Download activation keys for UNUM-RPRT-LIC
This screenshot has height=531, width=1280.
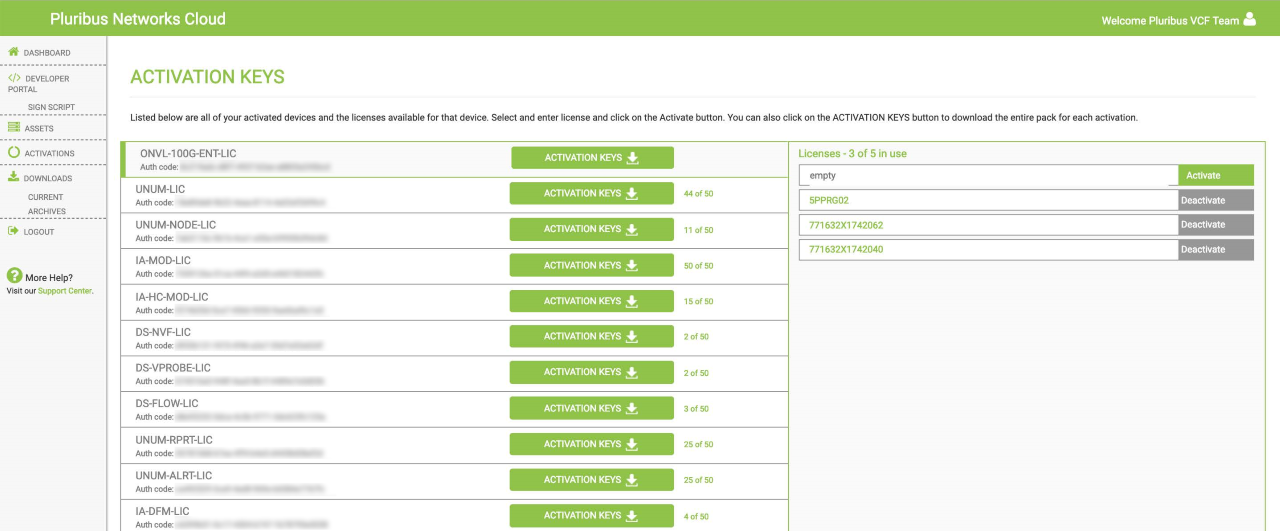[x=591, y=444]
